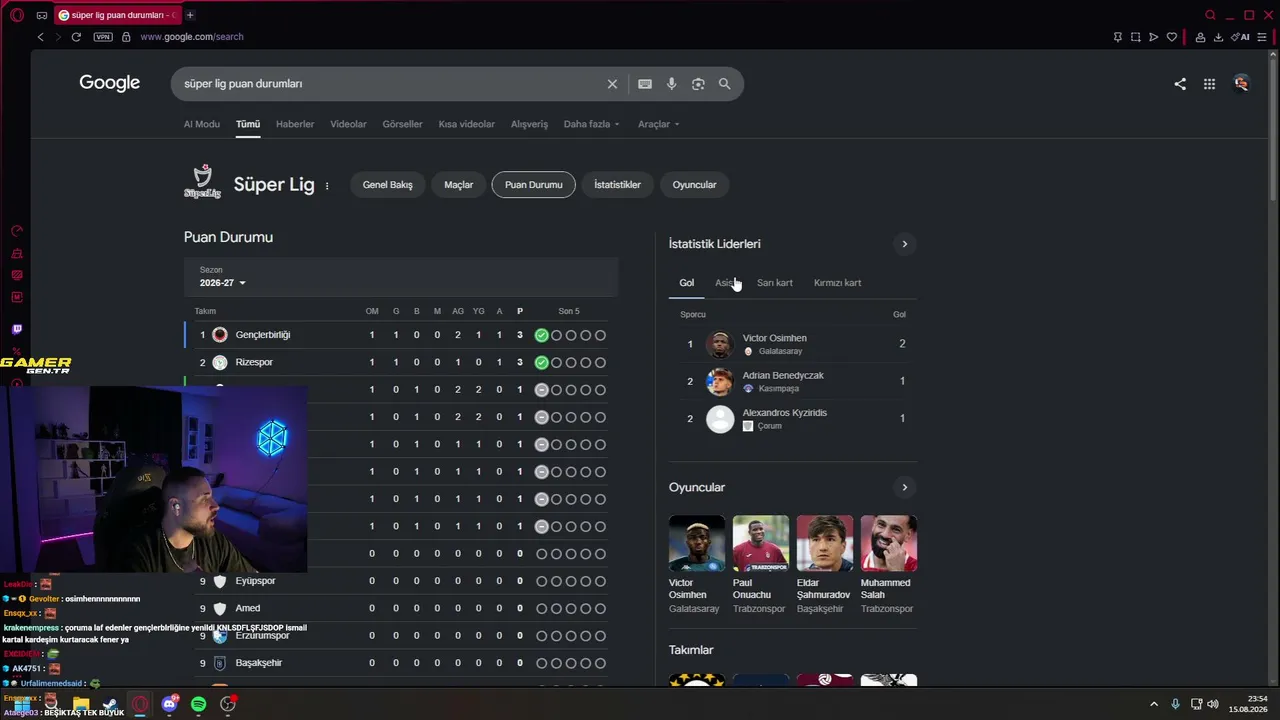
Task: Submit search with the magnifier button
Action: coord(725,84)
